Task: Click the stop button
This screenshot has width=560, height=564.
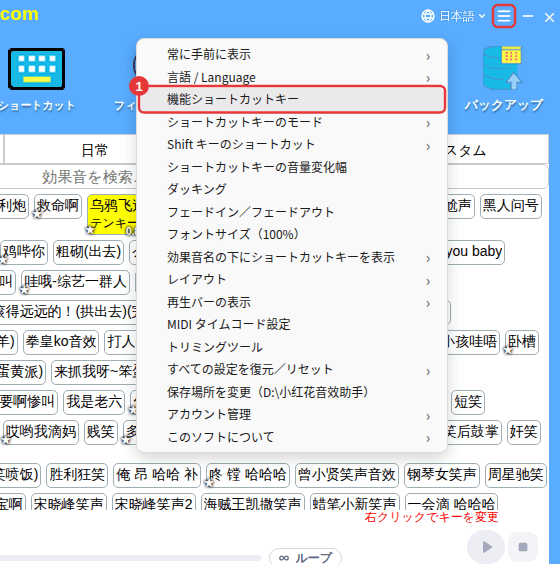Action: (523, 547)
